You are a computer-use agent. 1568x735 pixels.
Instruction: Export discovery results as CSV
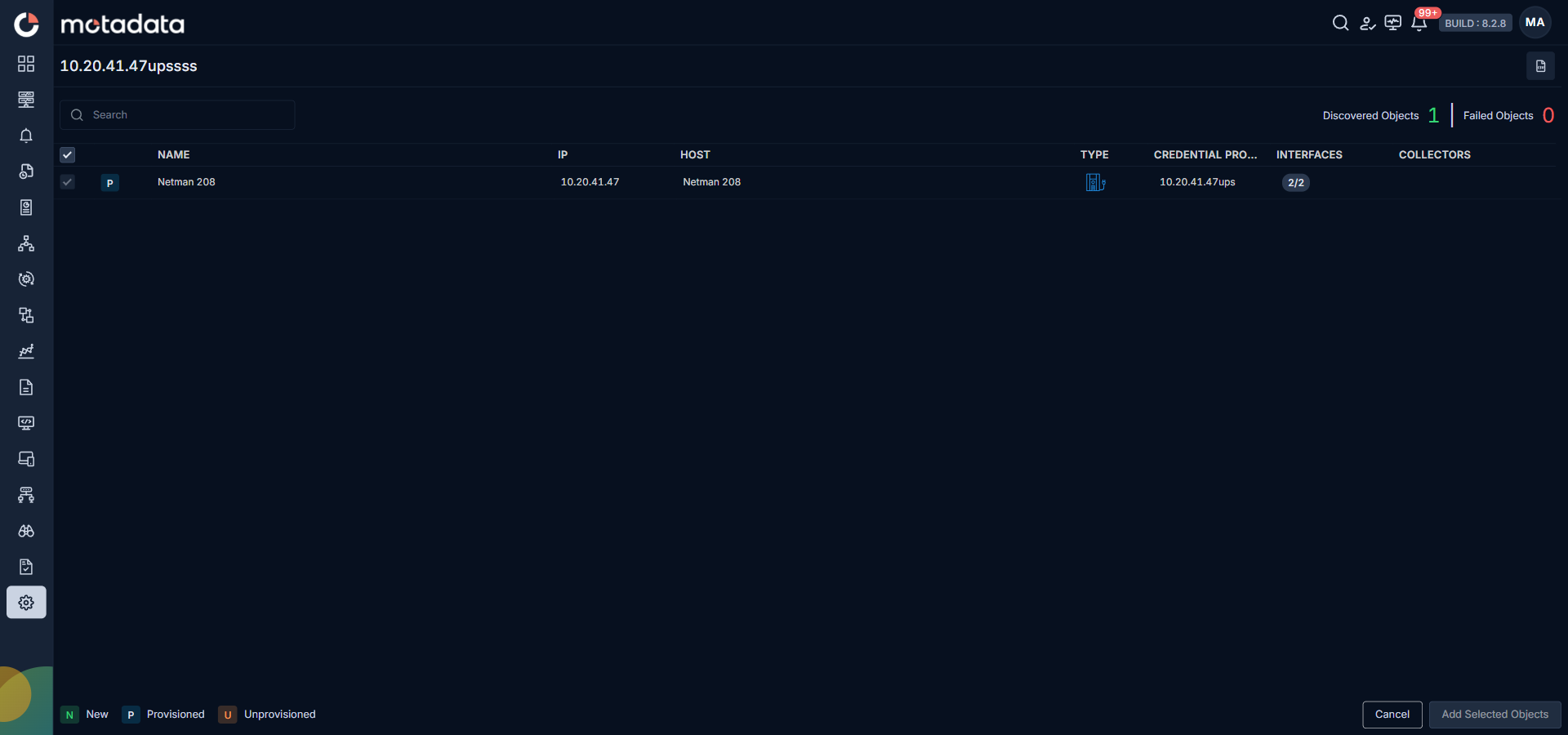pos(1540,66)
